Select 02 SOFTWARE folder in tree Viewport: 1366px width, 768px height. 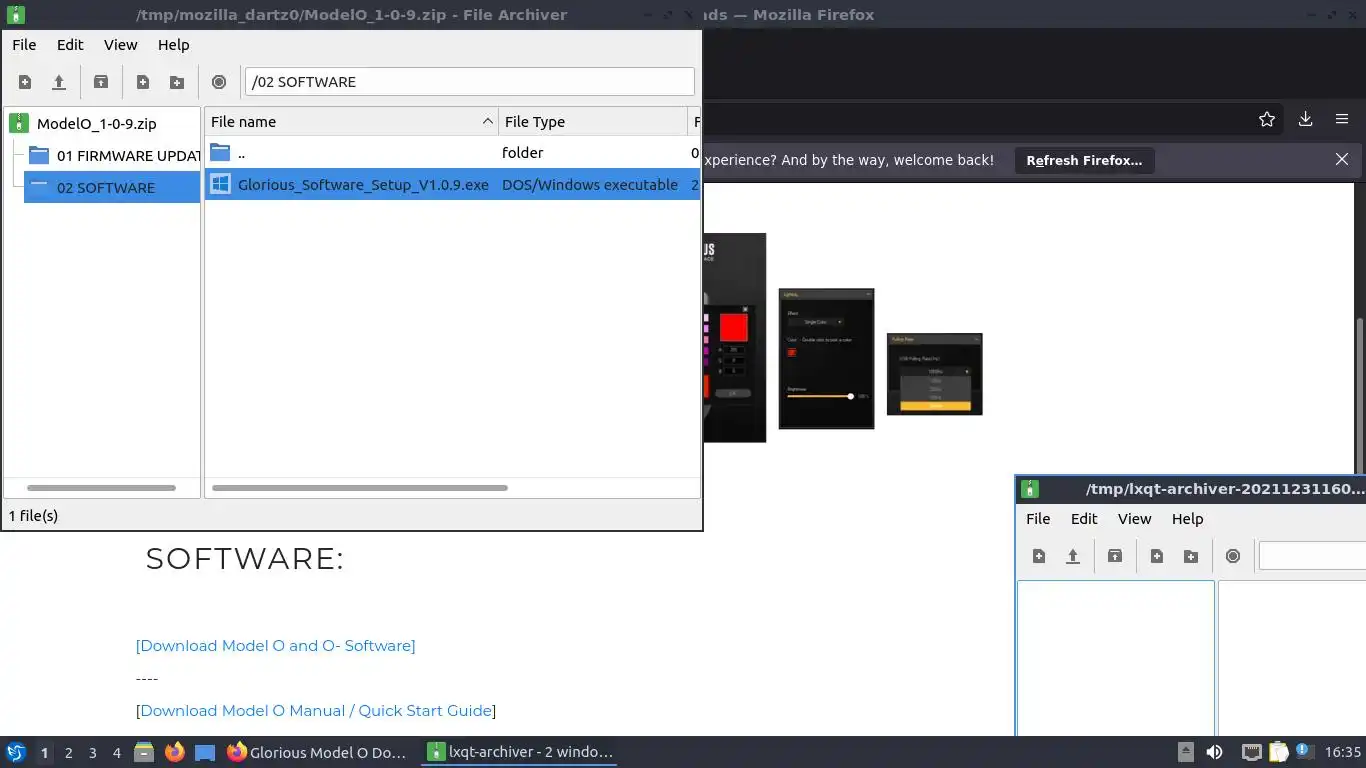click(x=112, y=187)
